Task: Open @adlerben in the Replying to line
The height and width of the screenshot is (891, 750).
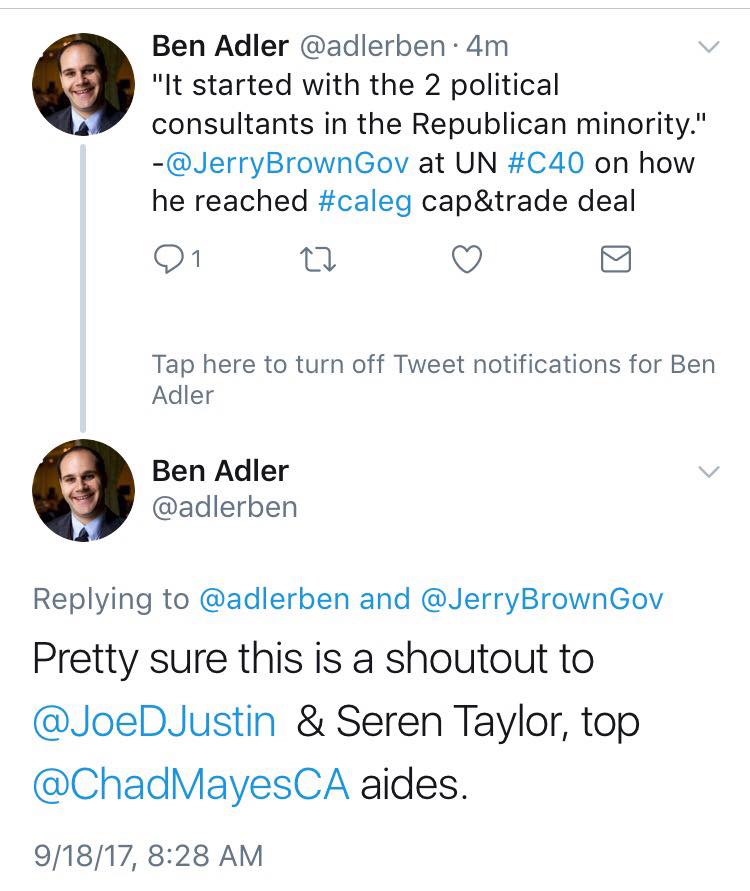Action: click(275, 599)
